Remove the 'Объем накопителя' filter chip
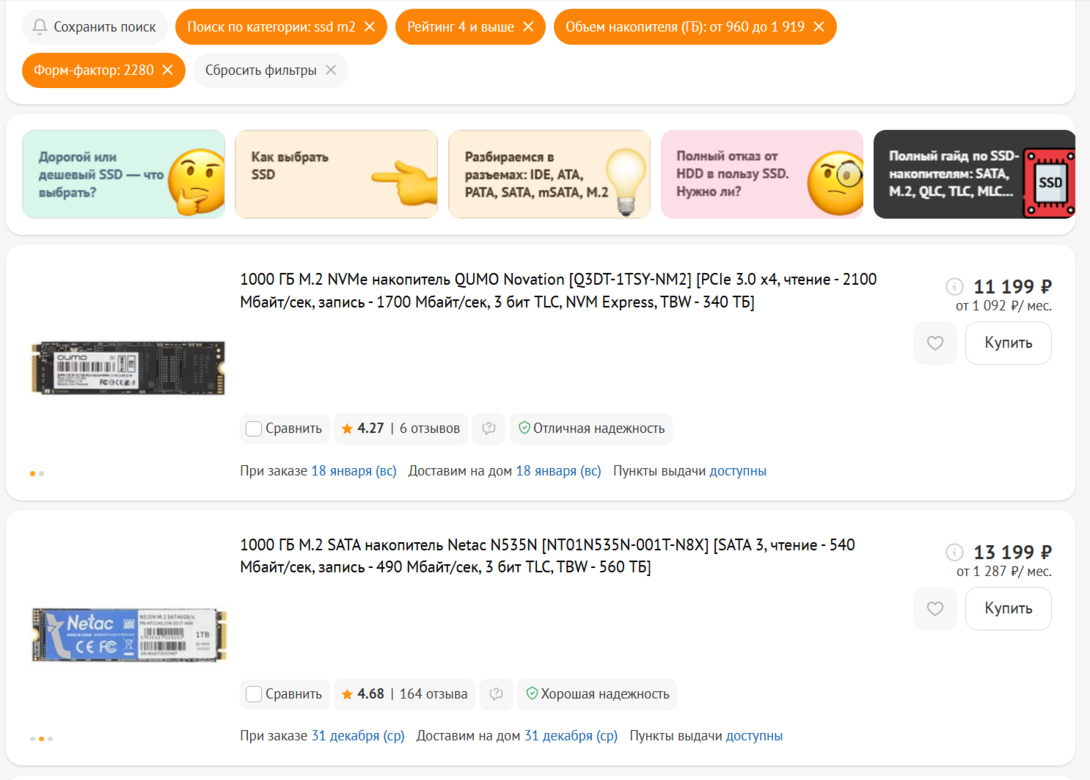 [x=818, y=27]
